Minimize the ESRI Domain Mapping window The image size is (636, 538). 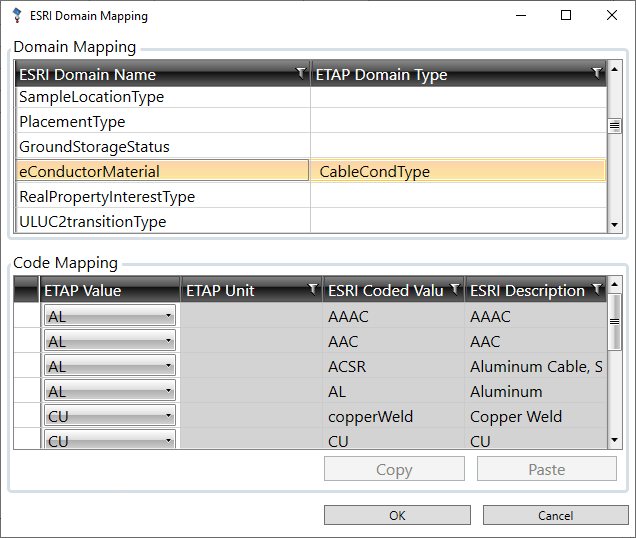(x=521, y=15)
